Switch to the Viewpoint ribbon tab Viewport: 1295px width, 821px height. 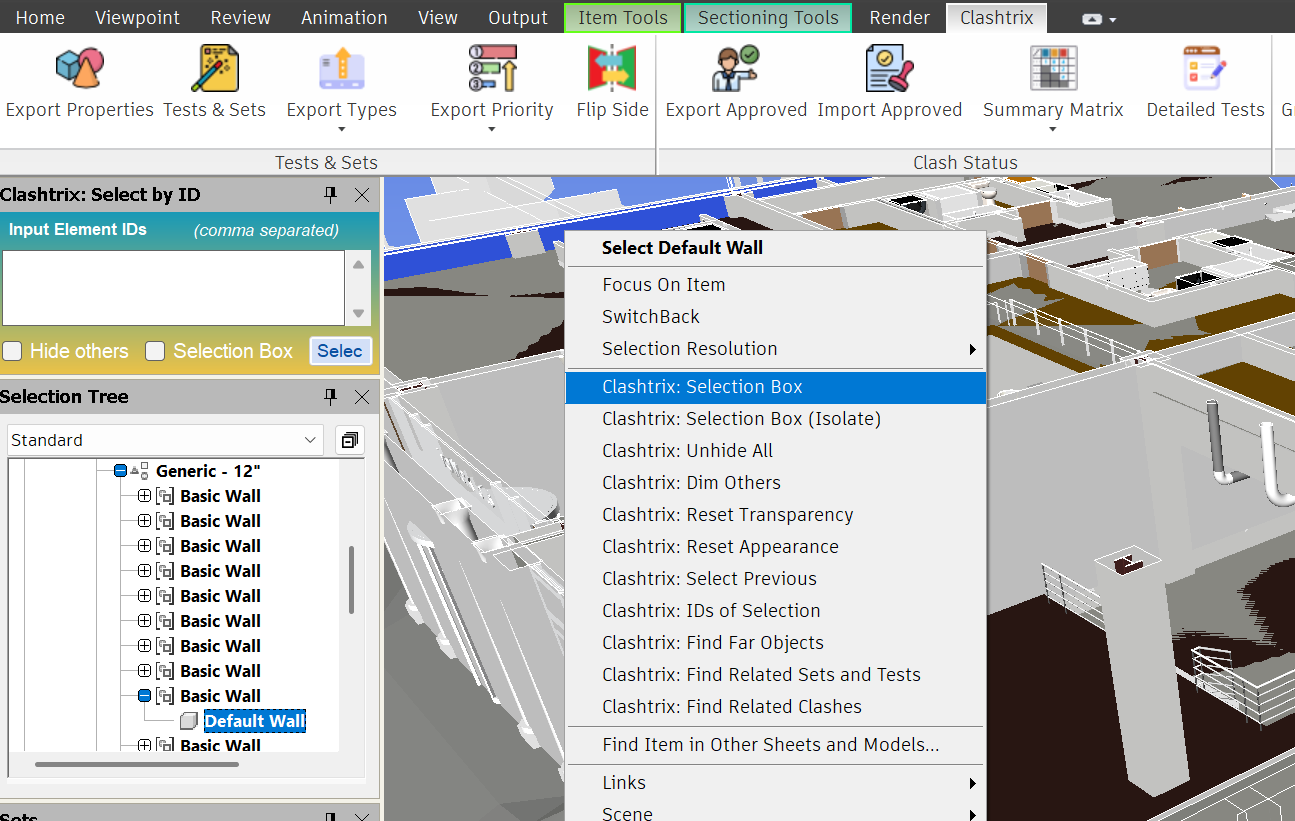click(138, 18)
